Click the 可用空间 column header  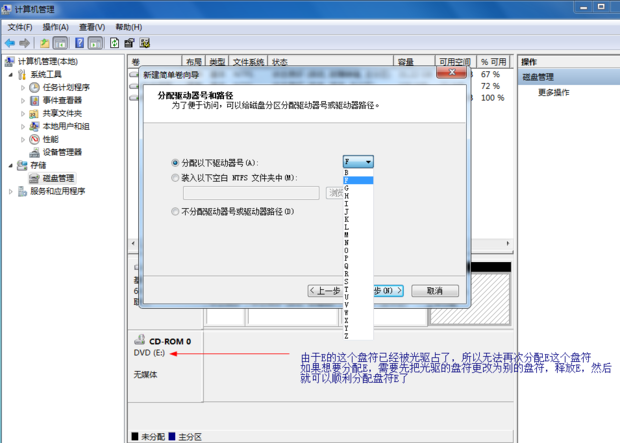[454, 62]
